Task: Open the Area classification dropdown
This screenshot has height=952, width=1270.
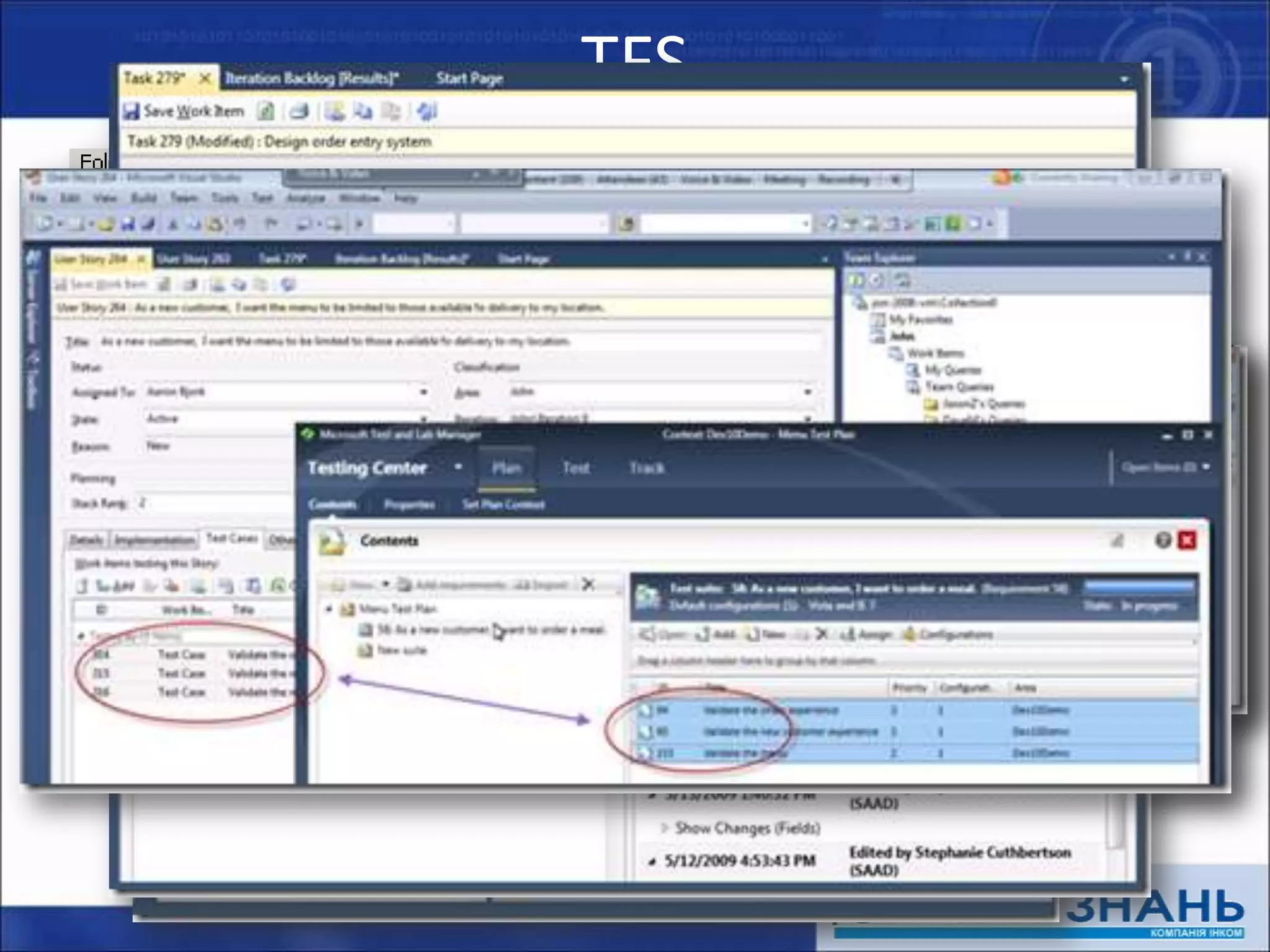Action: tap(807, 392)
